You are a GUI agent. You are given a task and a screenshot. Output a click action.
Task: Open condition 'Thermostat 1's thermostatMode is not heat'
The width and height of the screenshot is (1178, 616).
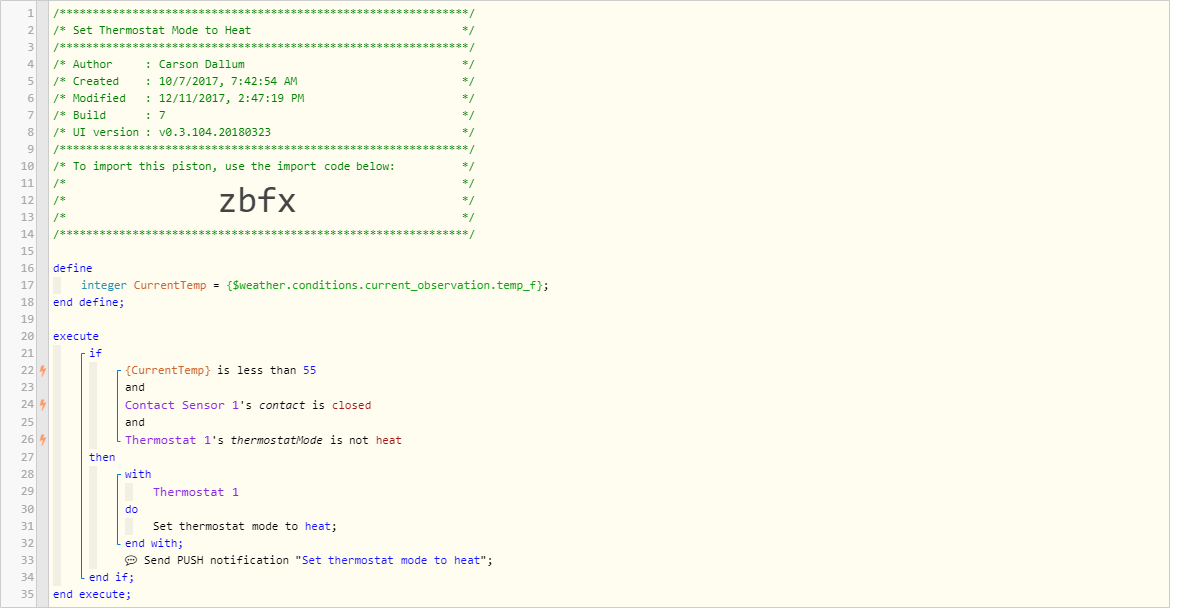tap(263, 440)
